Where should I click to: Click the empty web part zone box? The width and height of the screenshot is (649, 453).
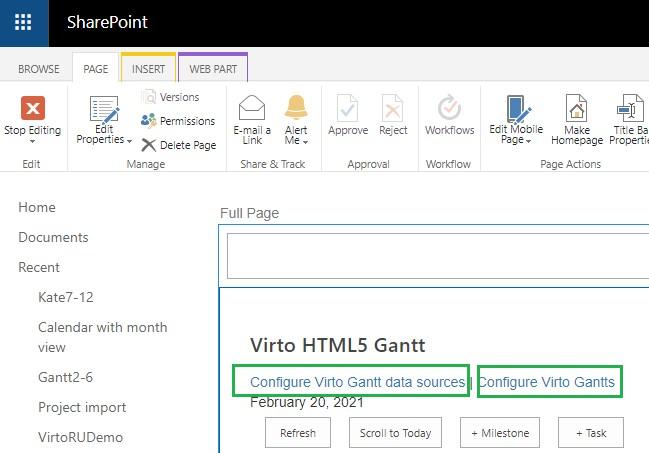438,256
